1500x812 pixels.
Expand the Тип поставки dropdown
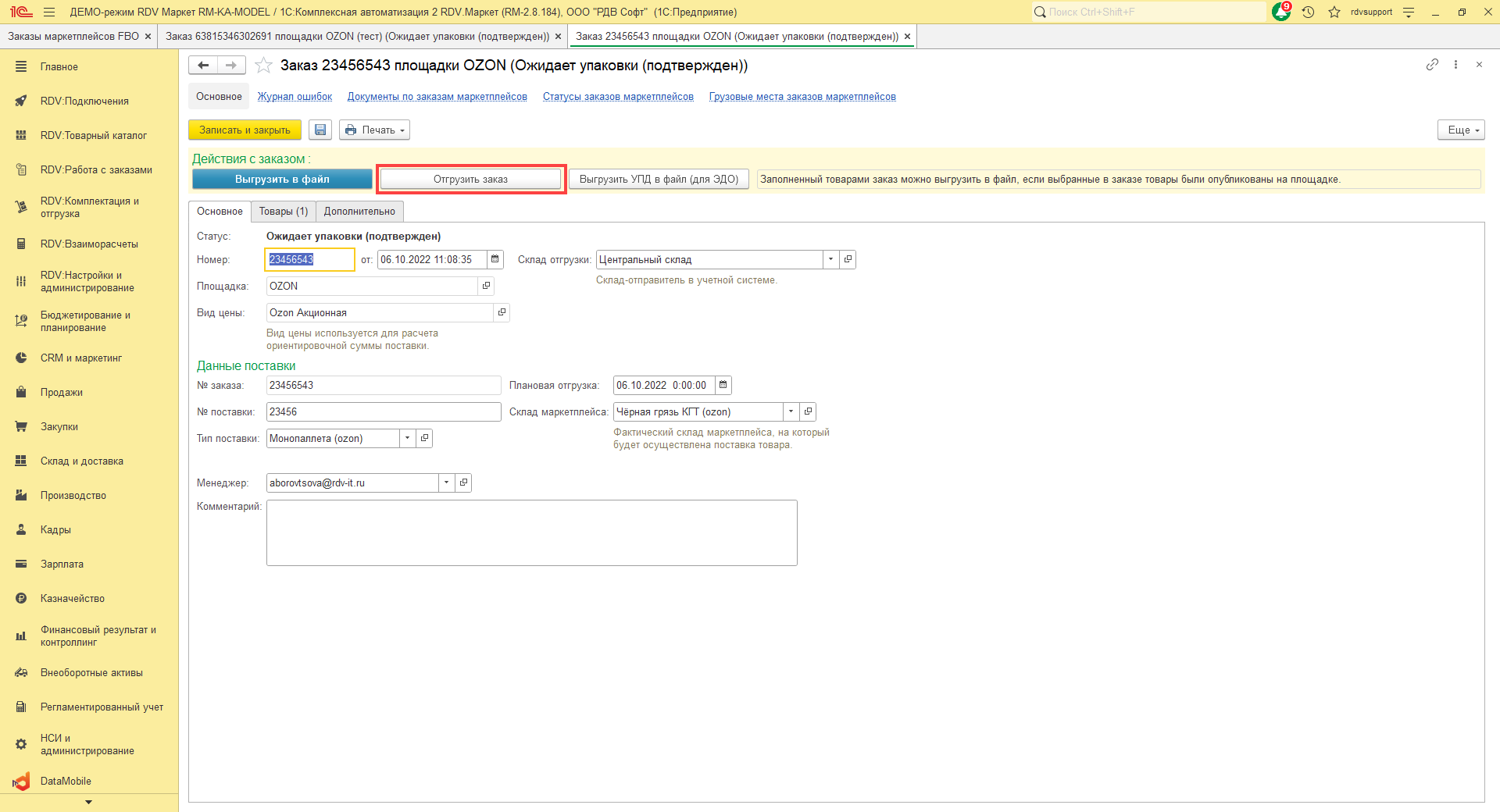coord(407,438)
